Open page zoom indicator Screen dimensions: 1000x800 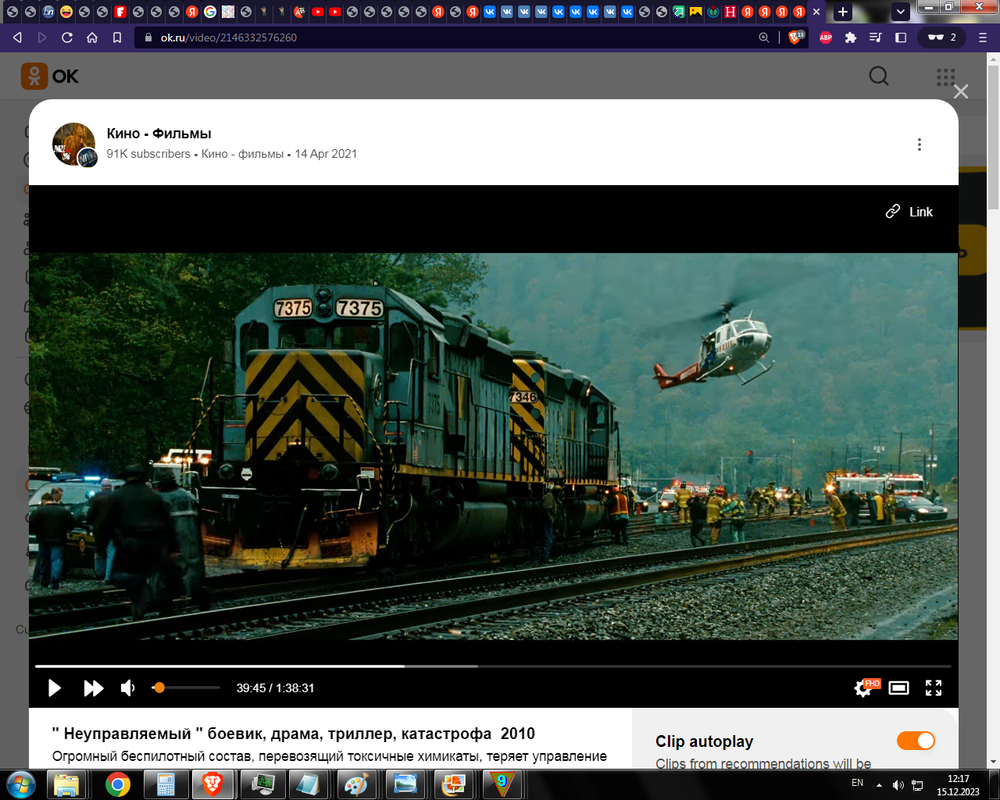(x=763, y=38)
